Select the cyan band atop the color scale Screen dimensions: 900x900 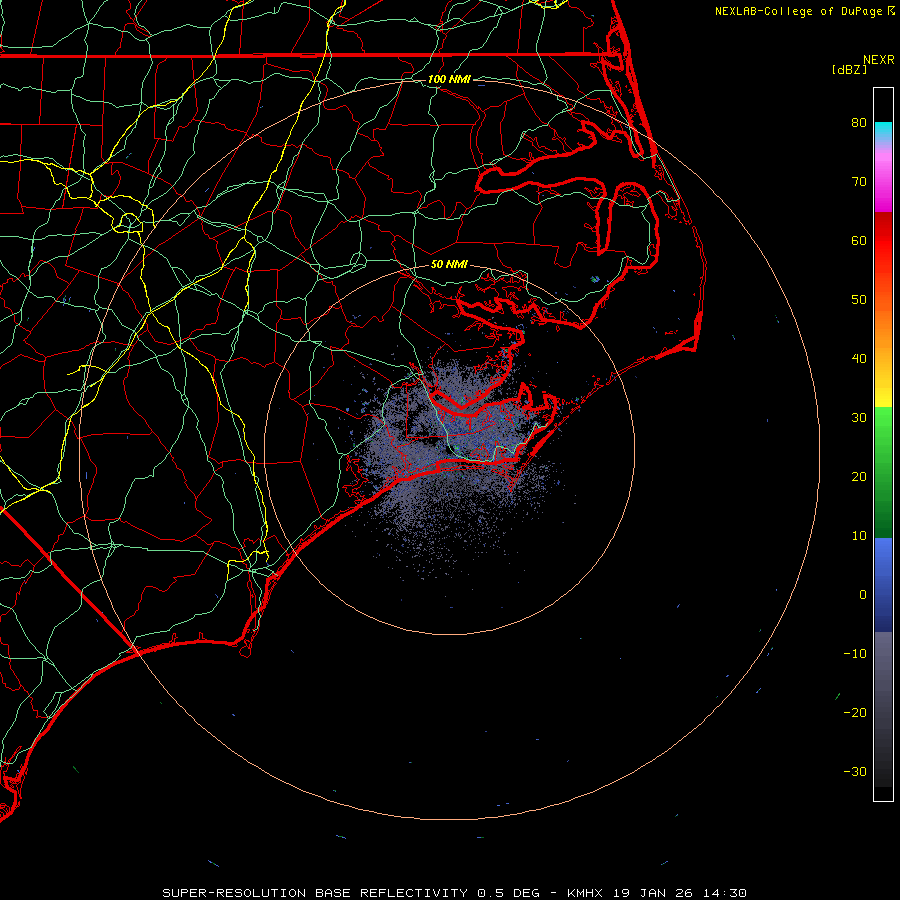click(883, 132)
